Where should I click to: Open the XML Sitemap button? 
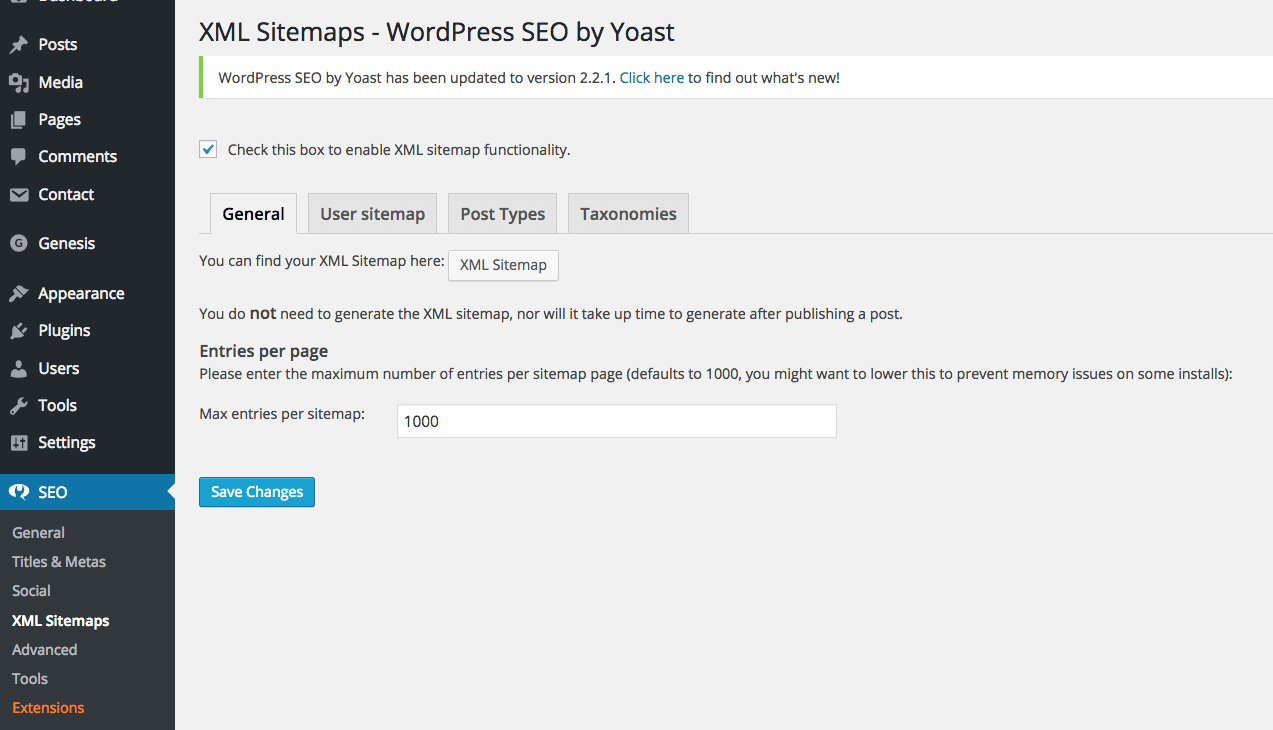coord(503,265)
